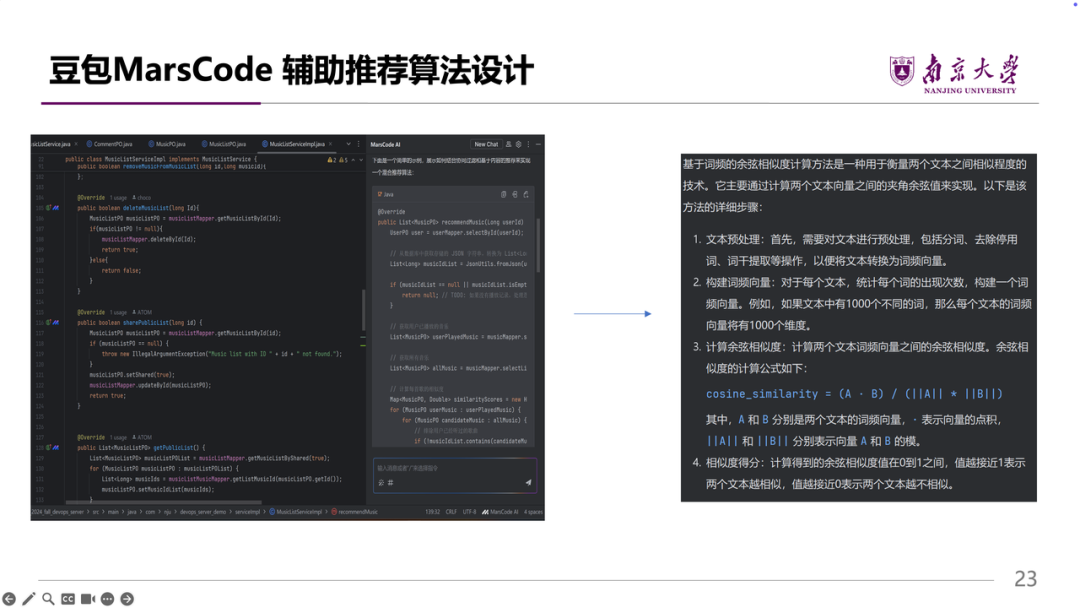Click the context add icon in chat input
The height and width of the screenshot is (608, 1080).
(381, 483)
